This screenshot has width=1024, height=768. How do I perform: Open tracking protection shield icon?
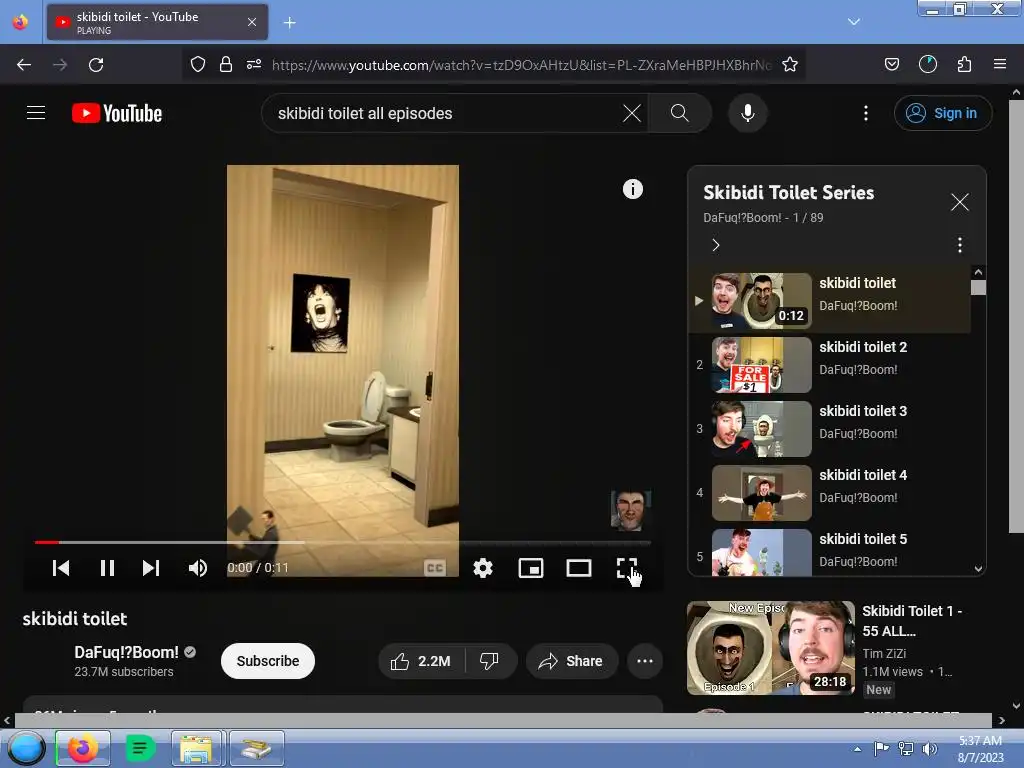tap(198, 64)
